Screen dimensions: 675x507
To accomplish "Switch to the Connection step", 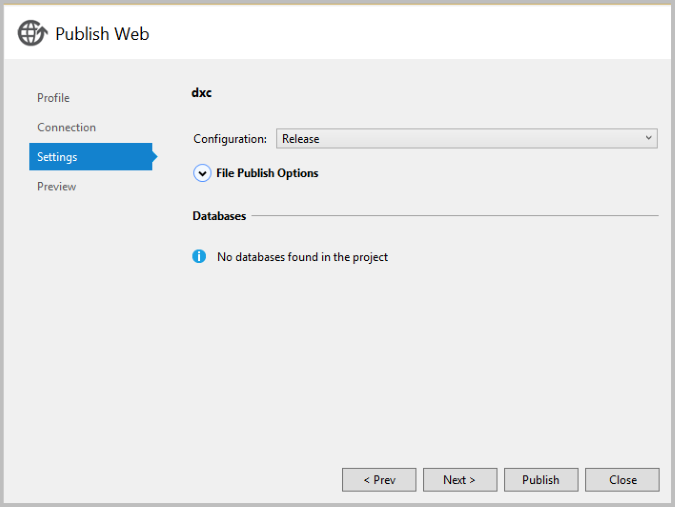I will [66, 127].
